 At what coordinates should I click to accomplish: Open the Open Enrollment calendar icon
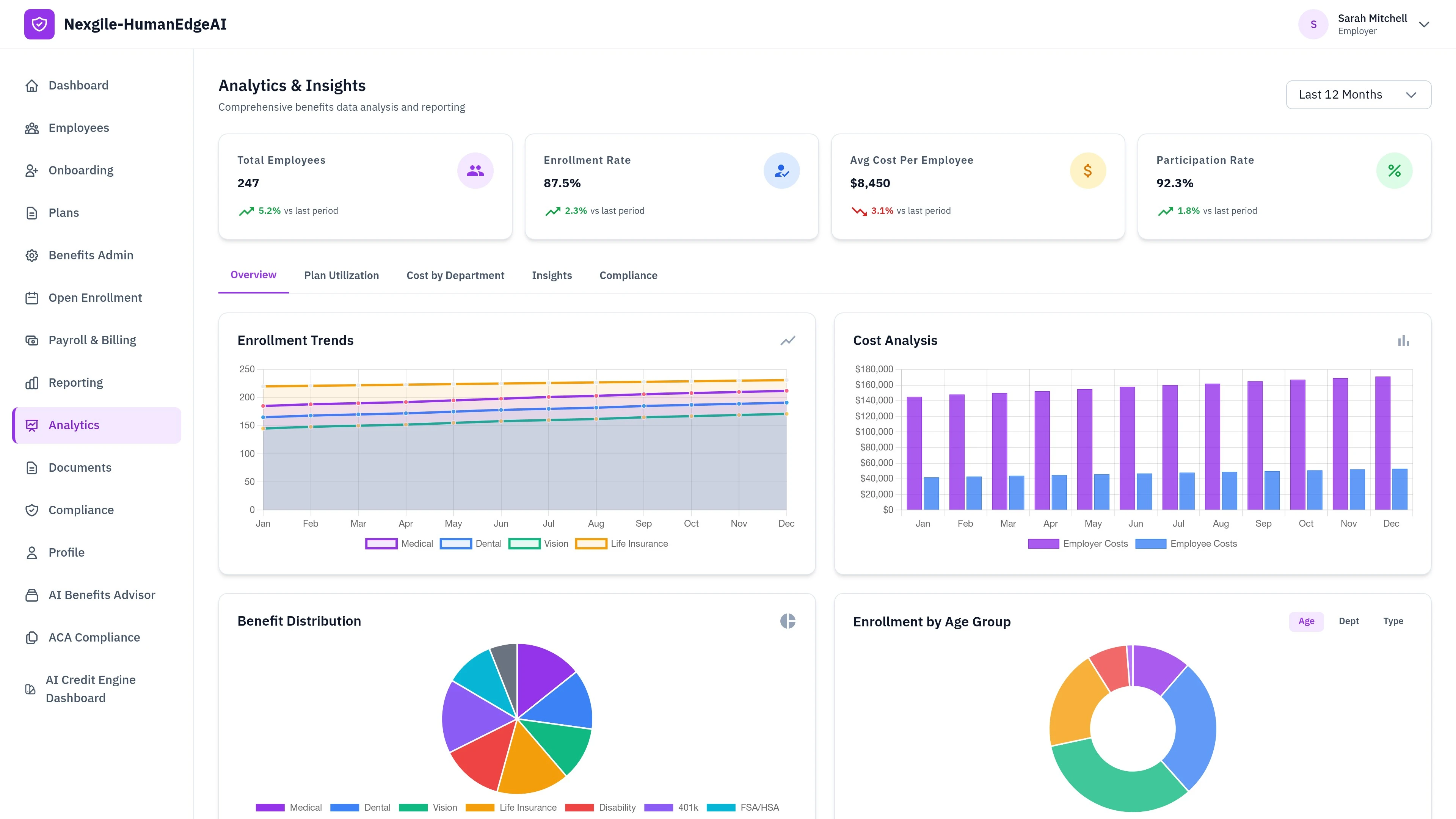[x=31, y=297]
